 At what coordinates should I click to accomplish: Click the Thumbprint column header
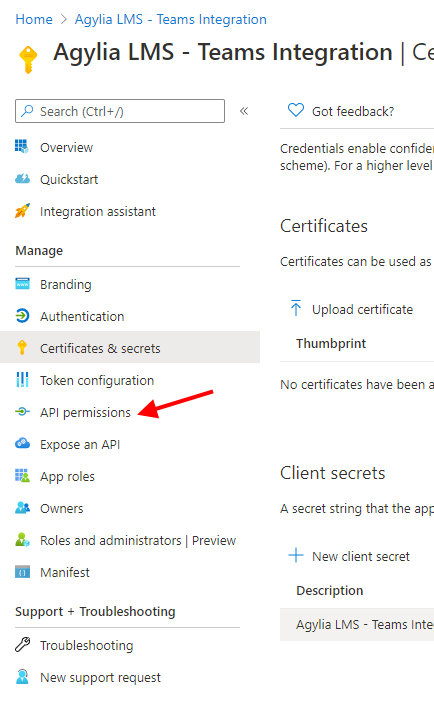pyautogui.click(x=331, y=343)
